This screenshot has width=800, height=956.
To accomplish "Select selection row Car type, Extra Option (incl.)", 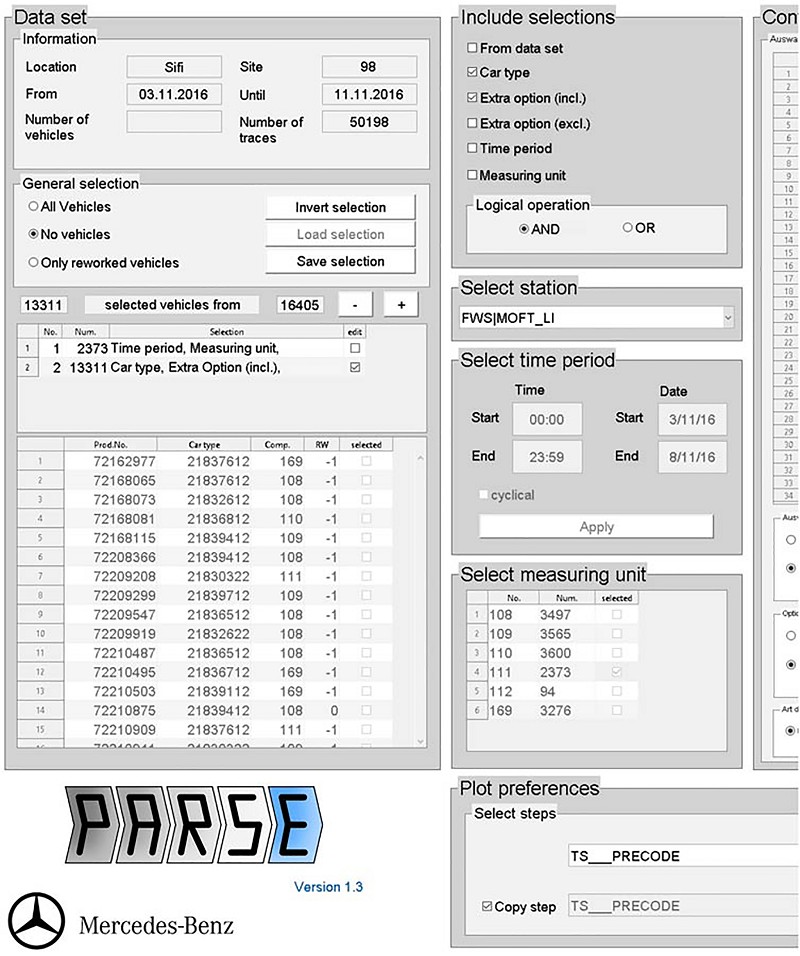I will pos(191,367).
